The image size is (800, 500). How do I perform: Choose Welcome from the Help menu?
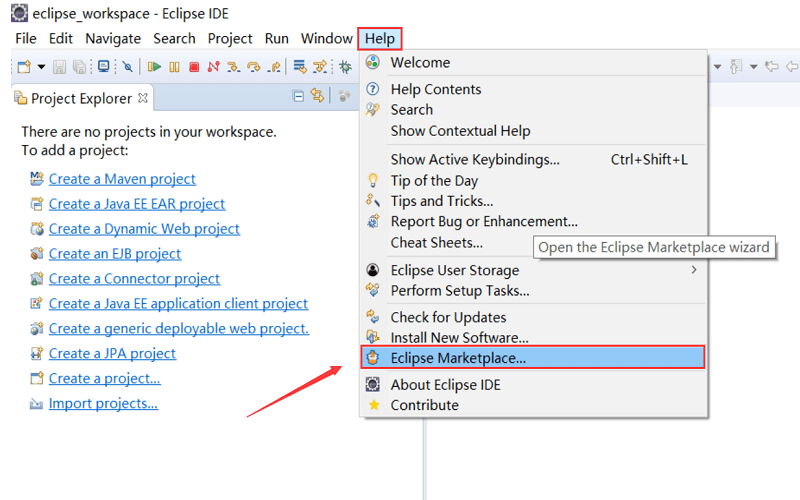533,62
